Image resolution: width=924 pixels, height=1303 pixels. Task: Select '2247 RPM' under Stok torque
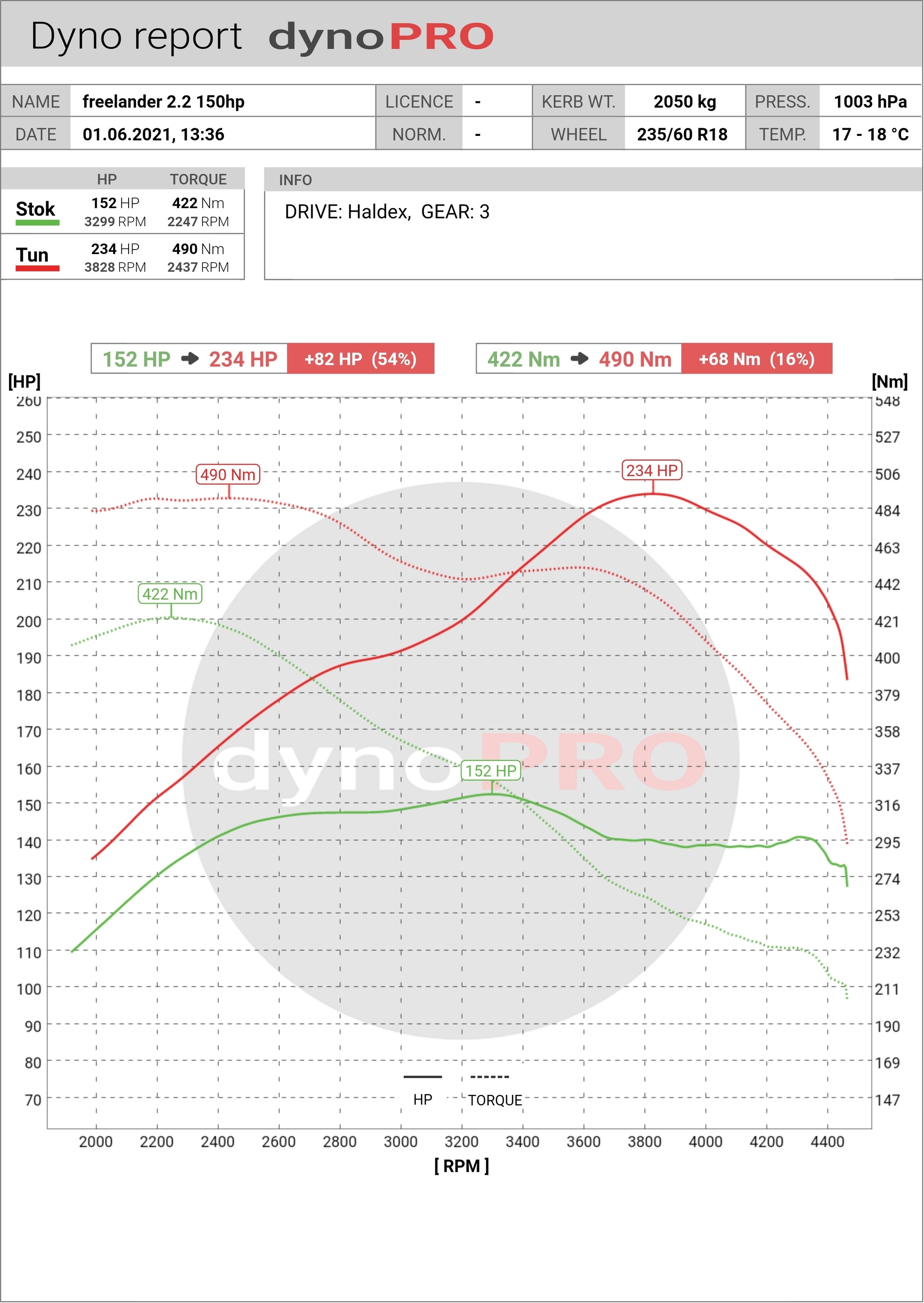198,222
